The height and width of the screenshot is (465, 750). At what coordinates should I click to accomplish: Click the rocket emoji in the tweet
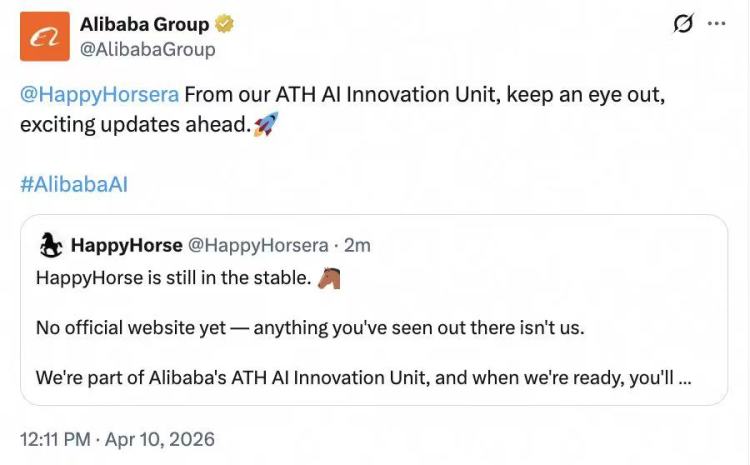266,125
